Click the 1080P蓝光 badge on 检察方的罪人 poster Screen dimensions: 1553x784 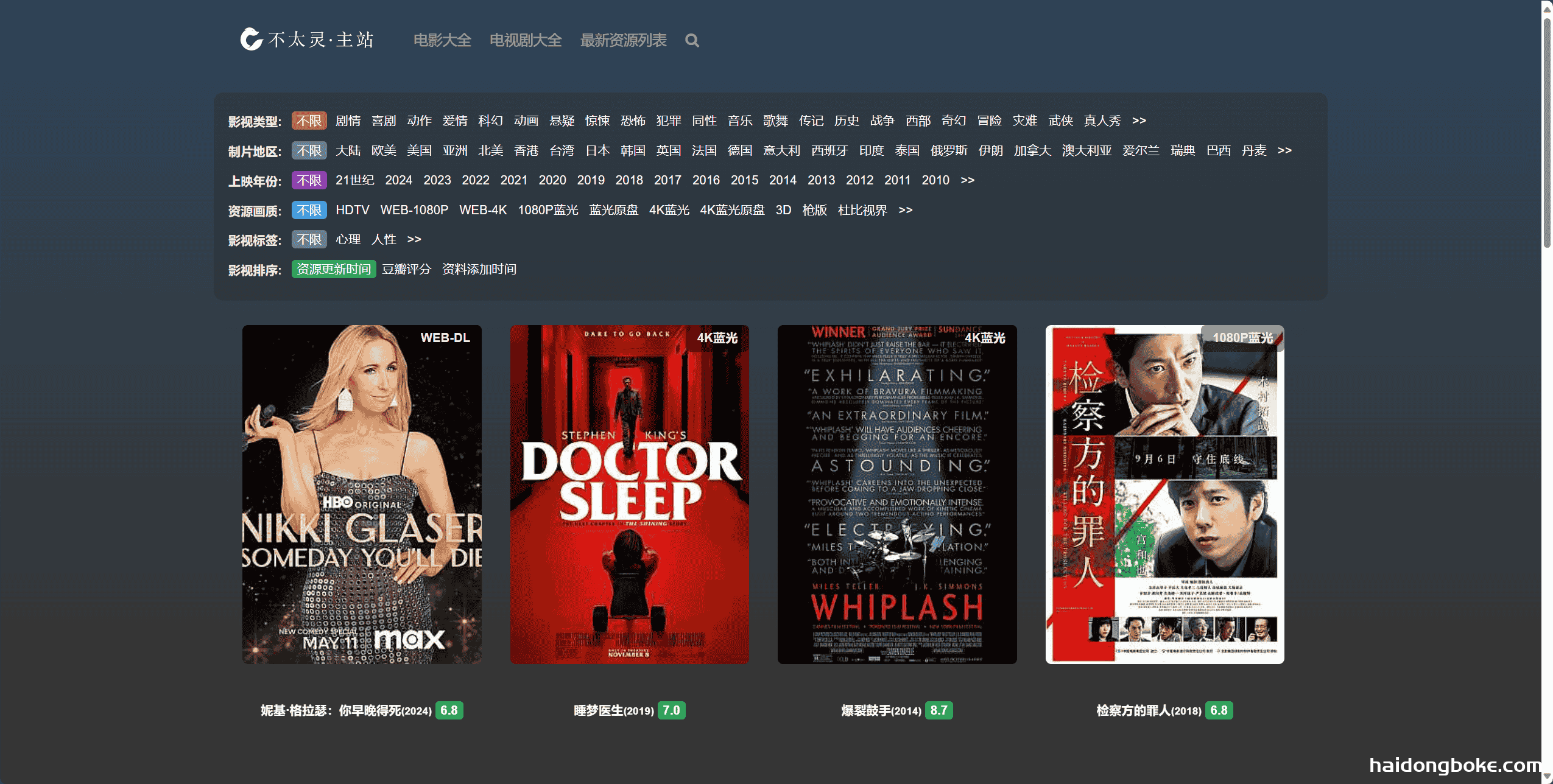pyautogui.click(x=1242, y=338)
